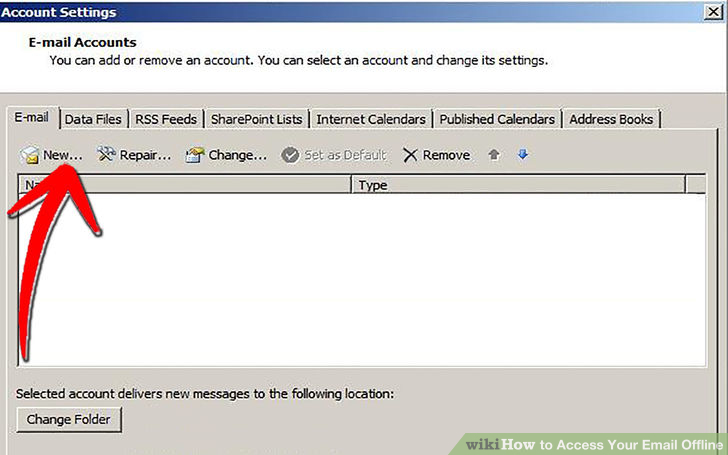This screenshot has height=455, width=728.
Task: Move account down with blue arrow
Action: click(523, 154)
